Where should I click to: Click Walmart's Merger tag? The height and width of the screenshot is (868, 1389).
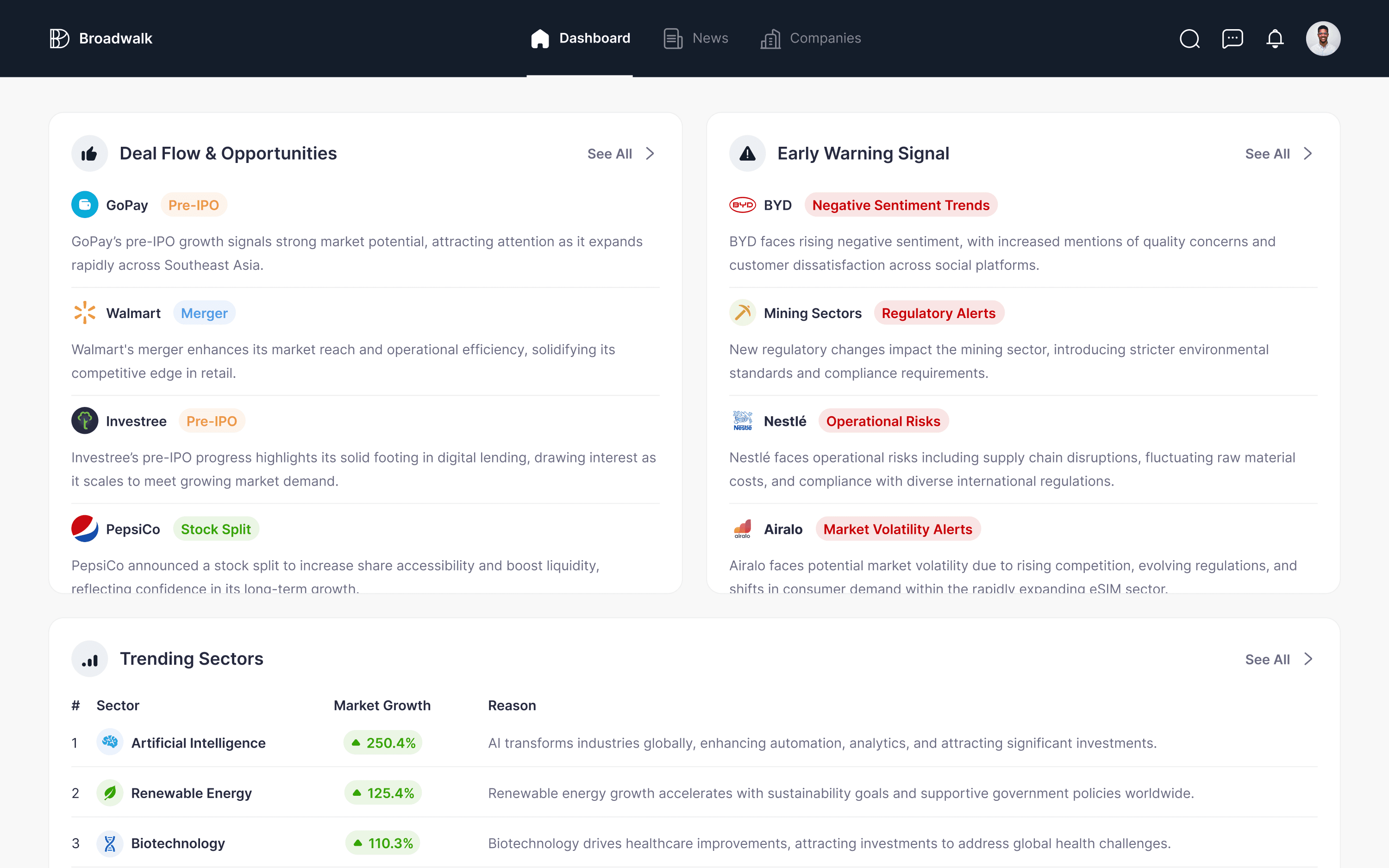point(204,313)
